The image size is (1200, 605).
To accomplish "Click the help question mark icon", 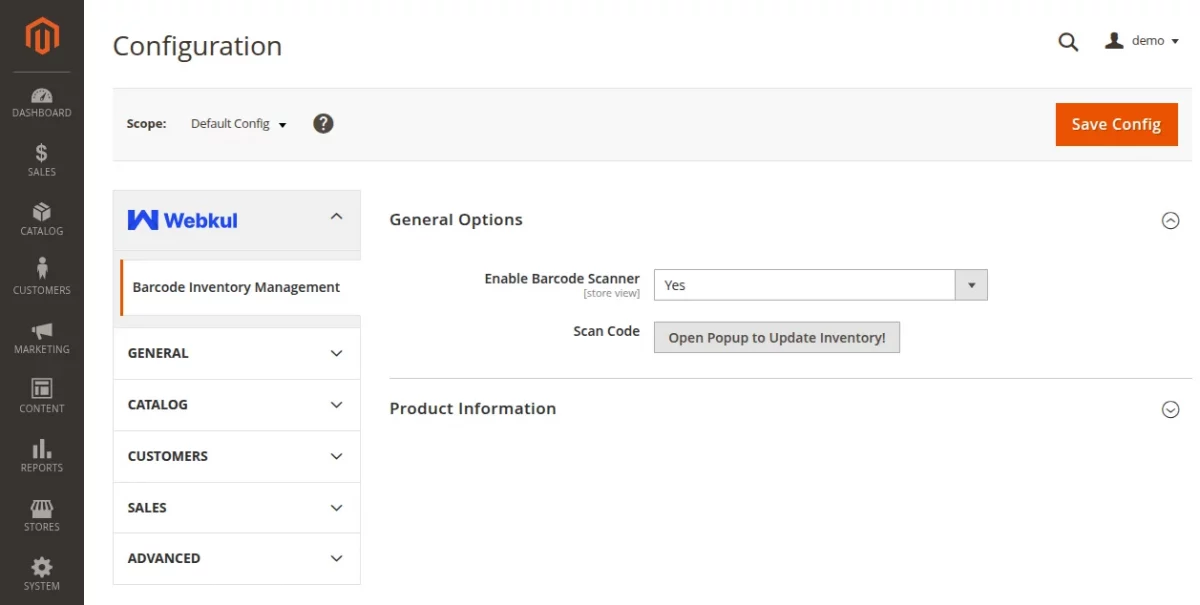I will coord(323,123).
